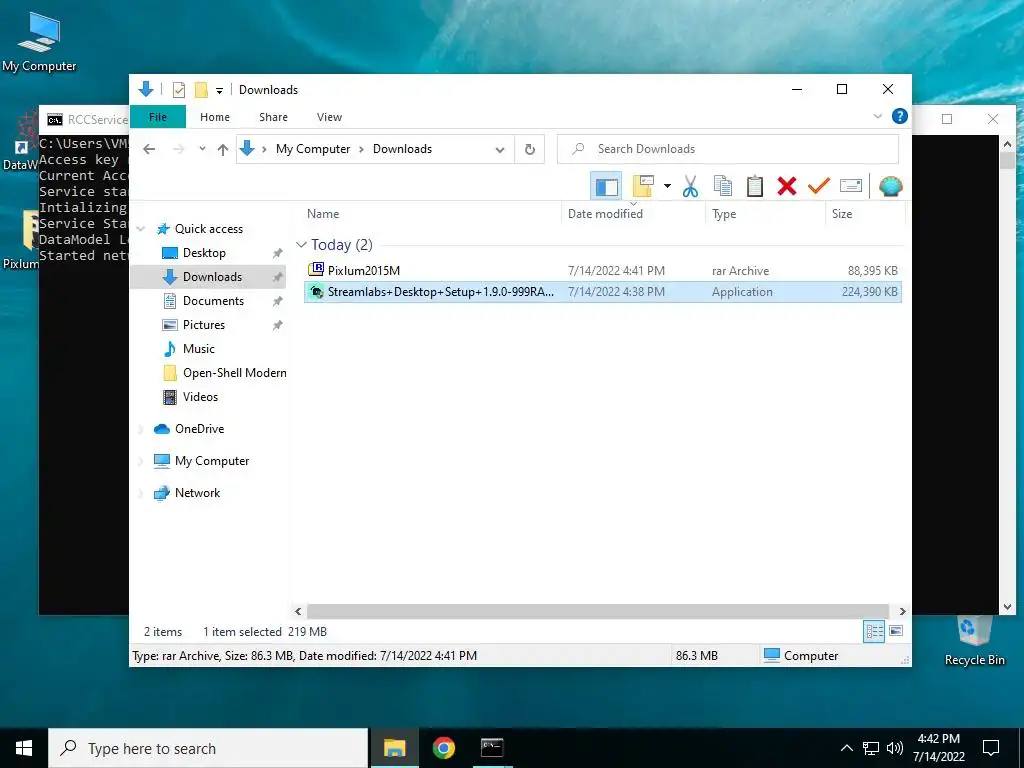This screenshot has height=768, width=1024.
Task: Click the Up one level arrow
Action: [223, 150]
